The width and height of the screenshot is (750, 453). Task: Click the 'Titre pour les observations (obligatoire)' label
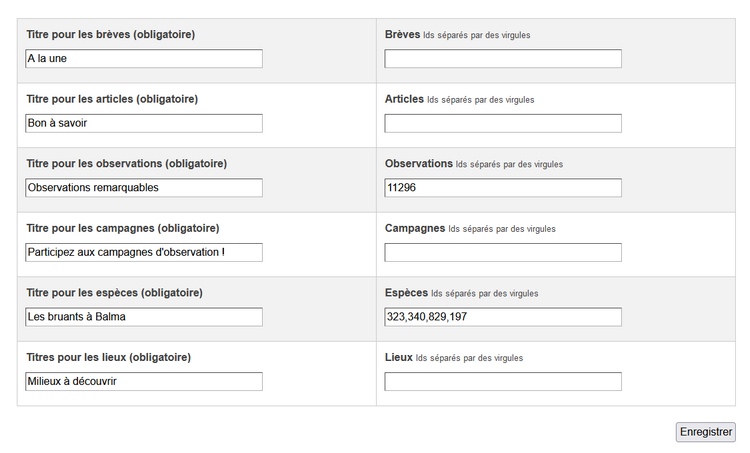click(x=126, y=163)
